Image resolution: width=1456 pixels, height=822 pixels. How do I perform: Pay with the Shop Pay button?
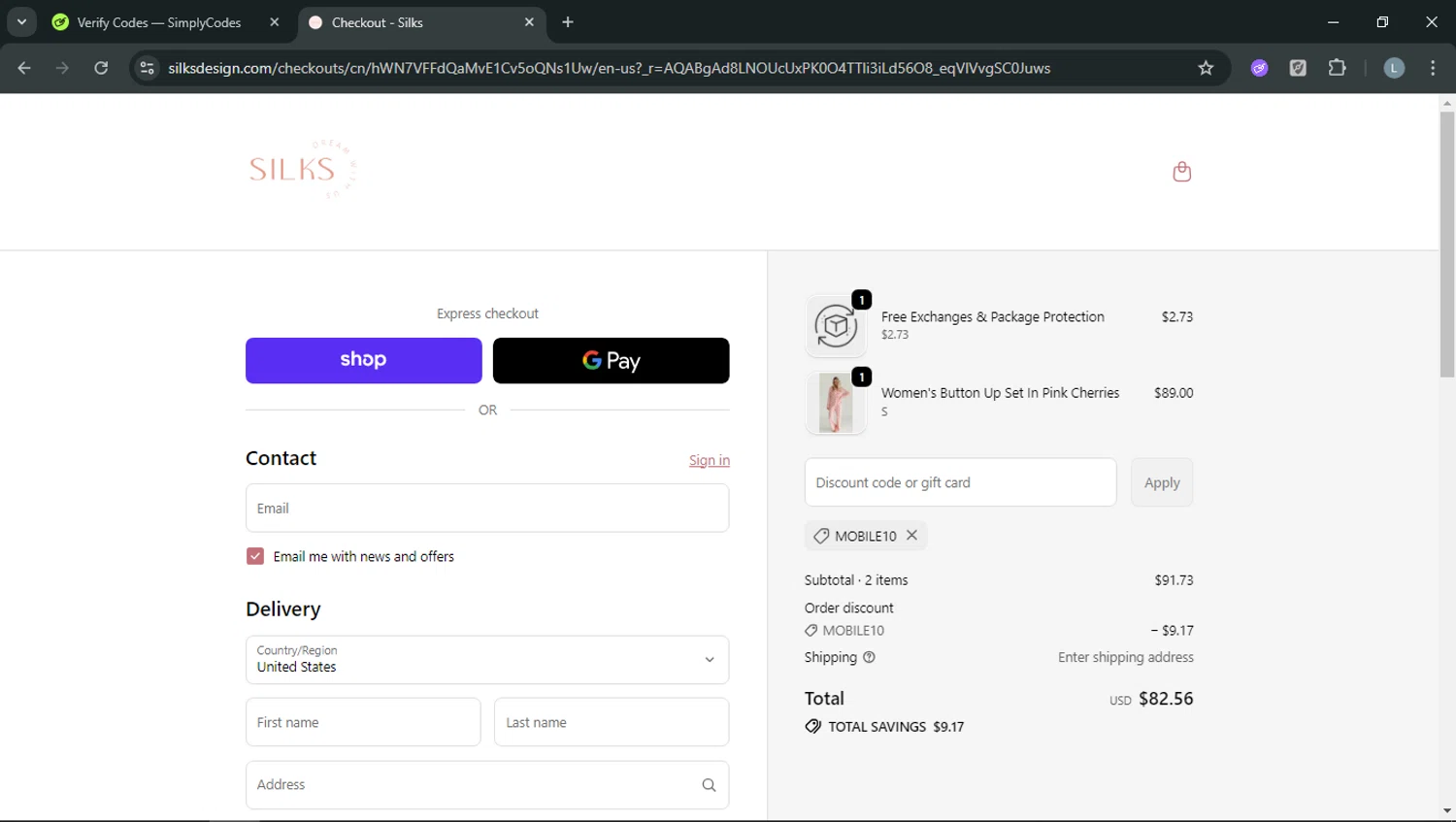coord(364,360)
